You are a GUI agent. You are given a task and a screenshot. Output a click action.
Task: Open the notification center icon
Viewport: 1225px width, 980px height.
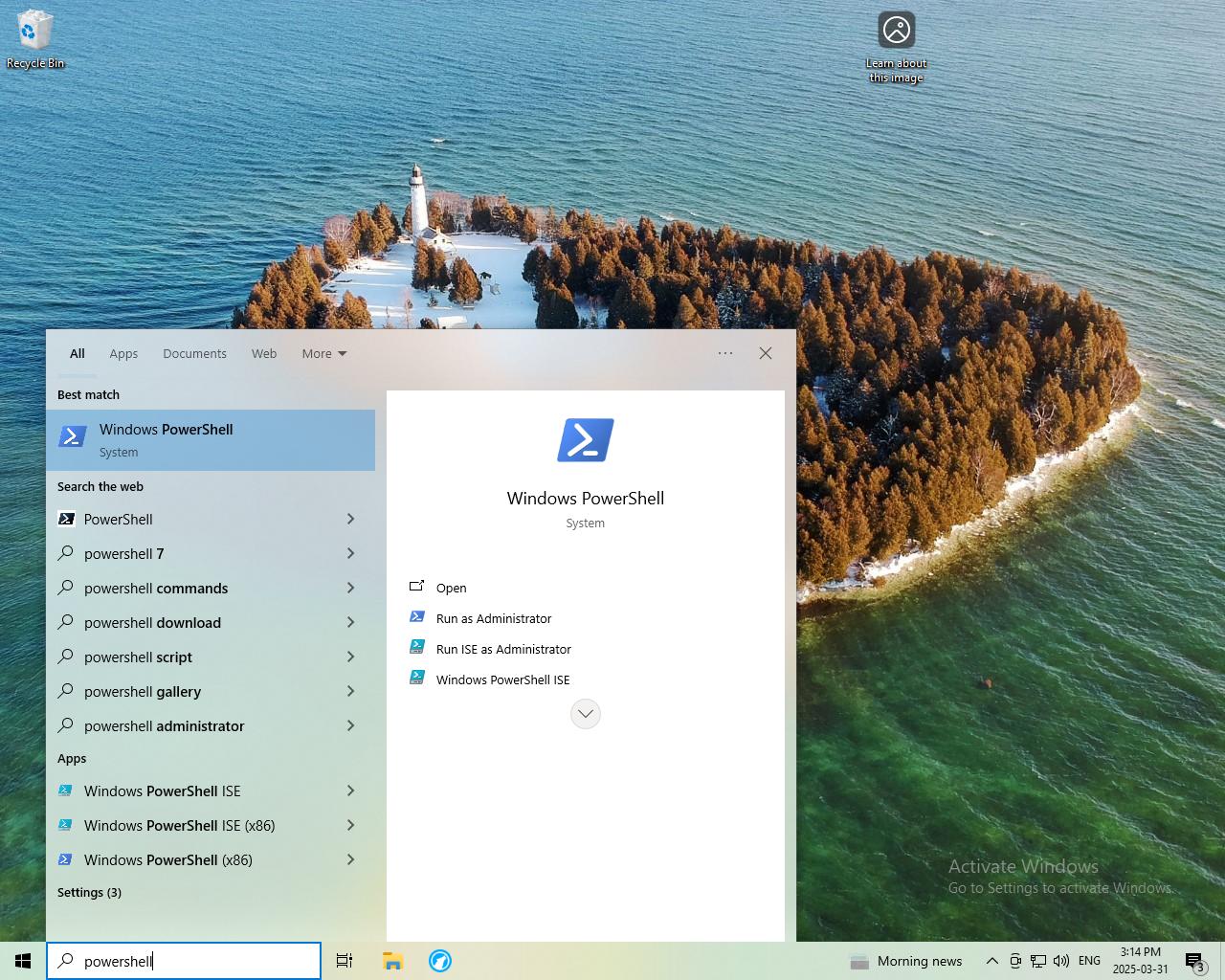(1194, 961)
